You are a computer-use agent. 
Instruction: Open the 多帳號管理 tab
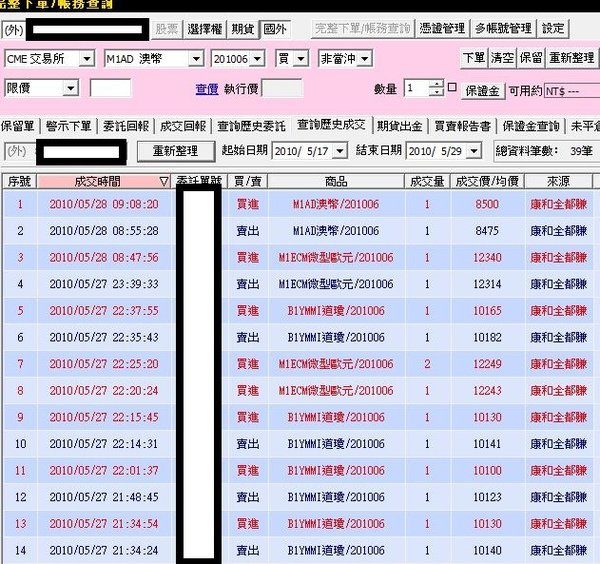click(x=503, y=29)
